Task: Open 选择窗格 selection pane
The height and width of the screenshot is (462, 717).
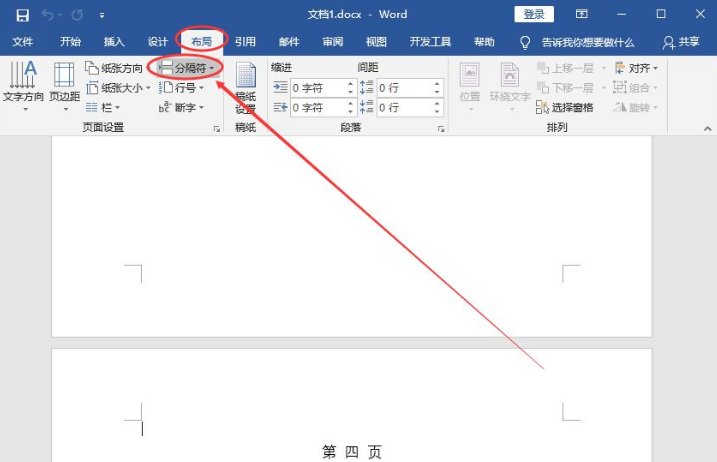Action: point(565,107)
